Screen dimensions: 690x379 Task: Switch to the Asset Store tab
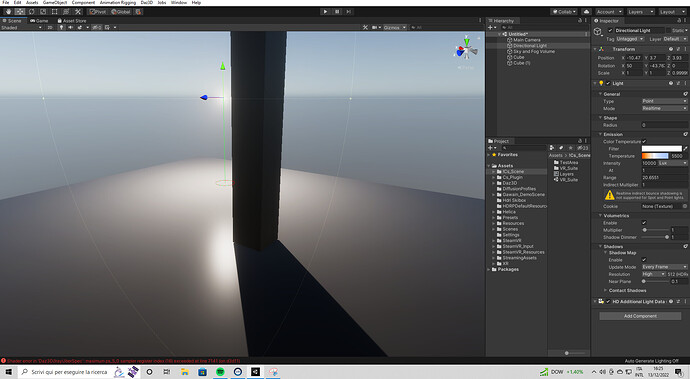click(x=72, y=21)
